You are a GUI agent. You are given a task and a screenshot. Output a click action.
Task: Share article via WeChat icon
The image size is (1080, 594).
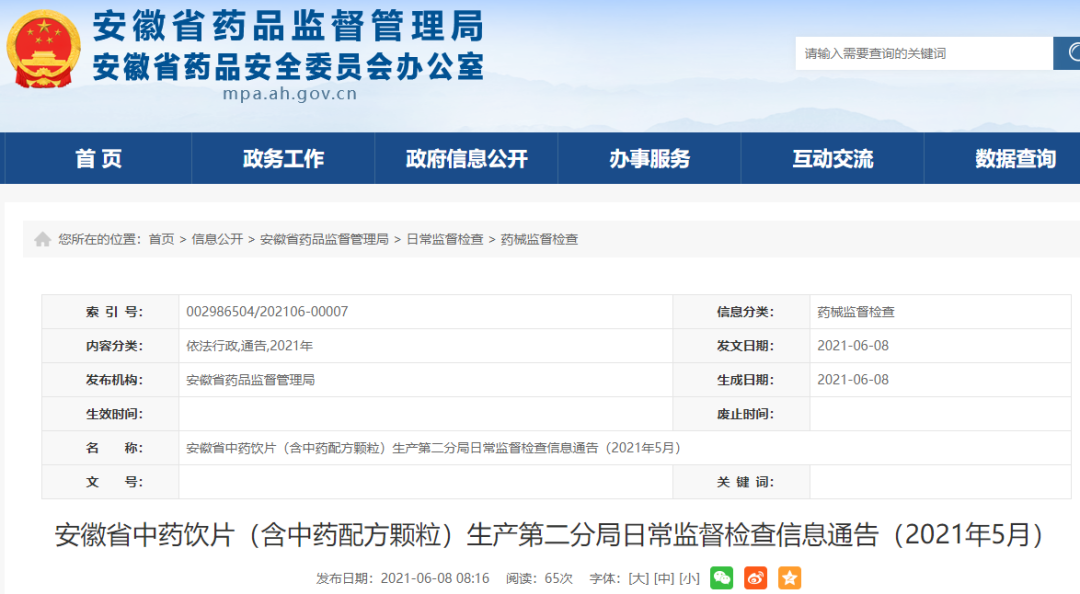coord(722,578)
